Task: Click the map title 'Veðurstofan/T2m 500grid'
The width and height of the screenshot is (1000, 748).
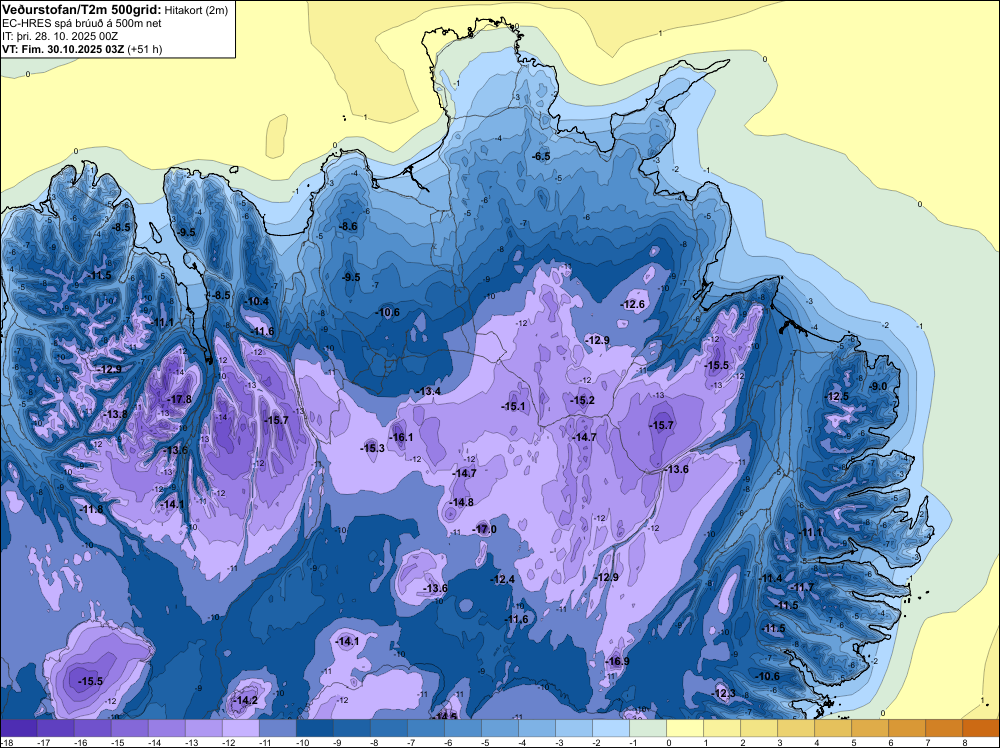Action: tap(80, 10)
